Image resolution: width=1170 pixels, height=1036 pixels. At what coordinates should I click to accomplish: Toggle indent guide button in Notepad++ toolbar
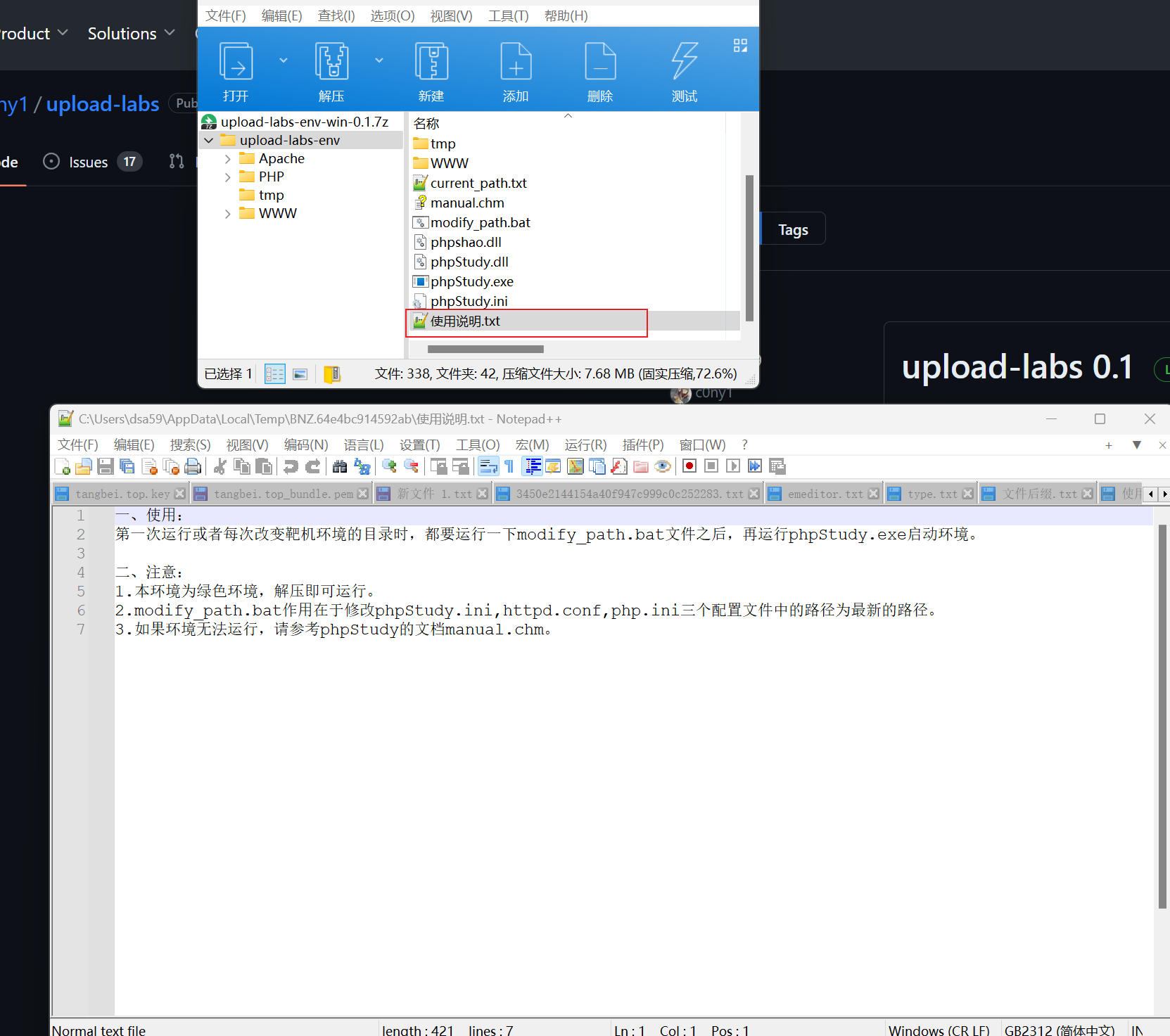pos(533,466)
